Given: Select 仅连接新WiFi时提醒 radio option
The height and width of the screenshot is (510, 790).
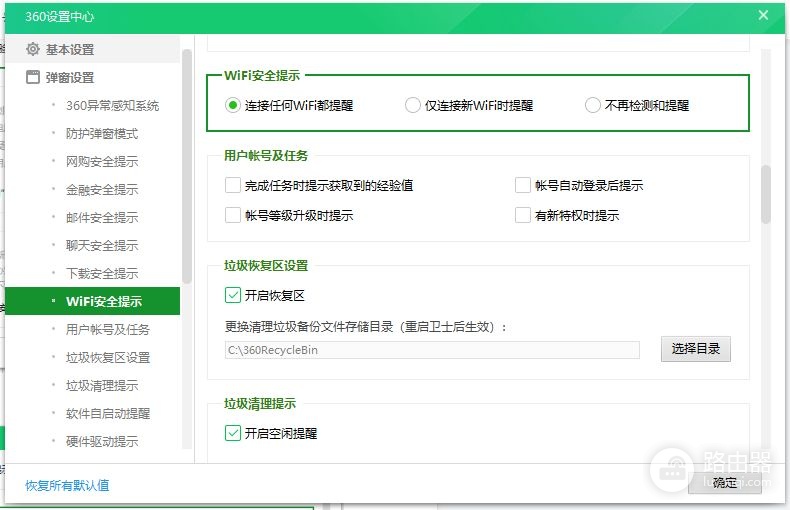Looking at the screenshot, I should pos(413,105).
